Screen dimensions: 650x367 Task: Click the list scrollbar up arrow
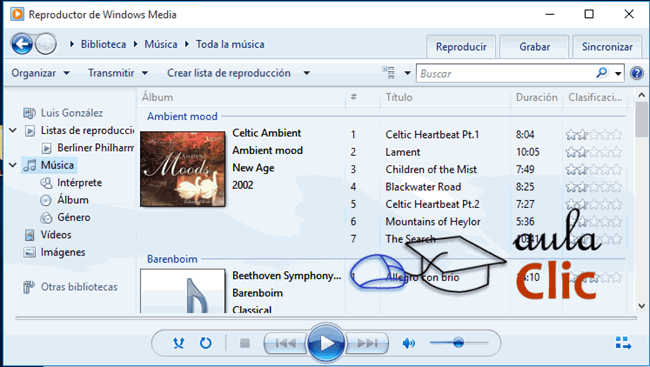642,95
